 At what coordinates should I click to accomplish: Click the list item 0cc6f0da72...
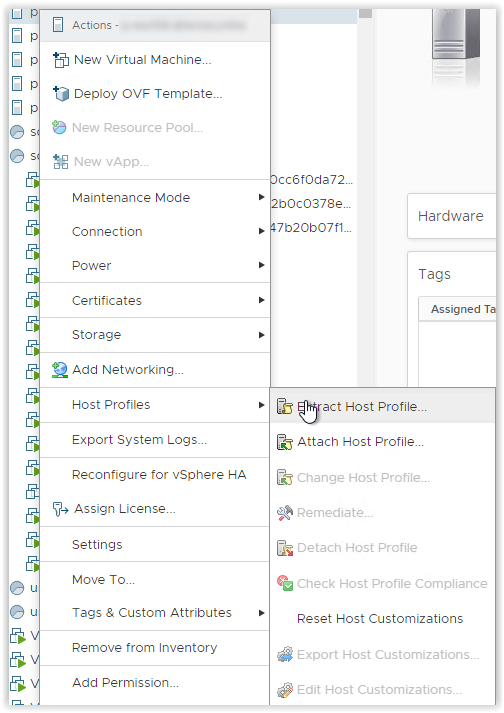(312, 180)
